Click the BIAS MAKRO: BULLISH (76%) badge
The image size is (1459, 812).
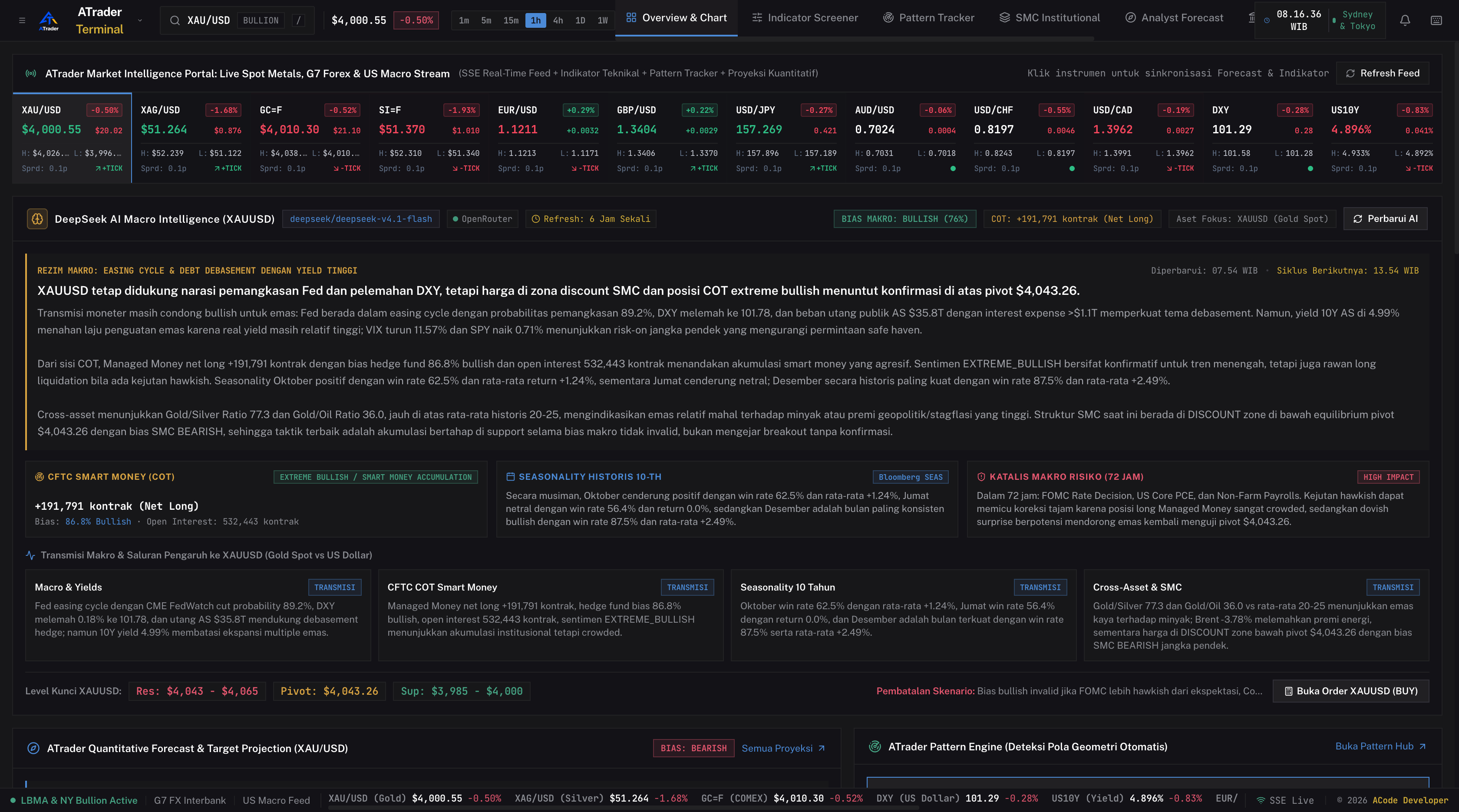pos(904,219)
